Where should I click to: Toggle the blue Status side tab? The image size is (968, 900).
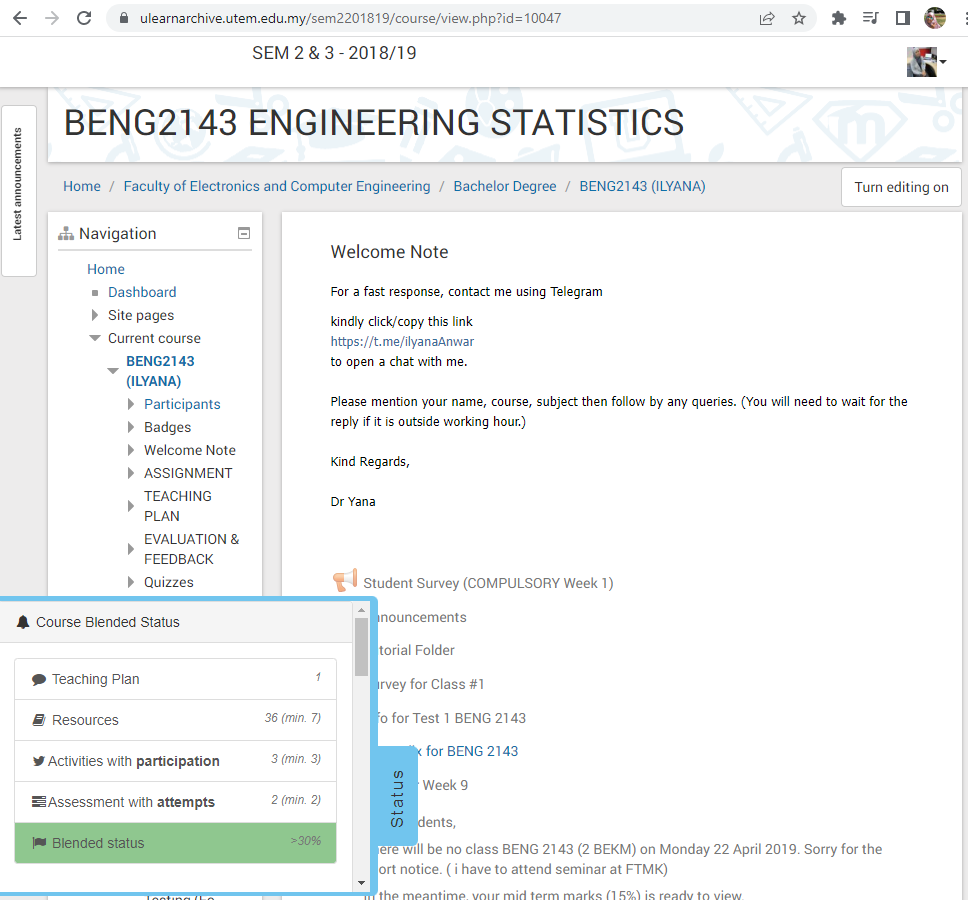(x=397, y=797)
